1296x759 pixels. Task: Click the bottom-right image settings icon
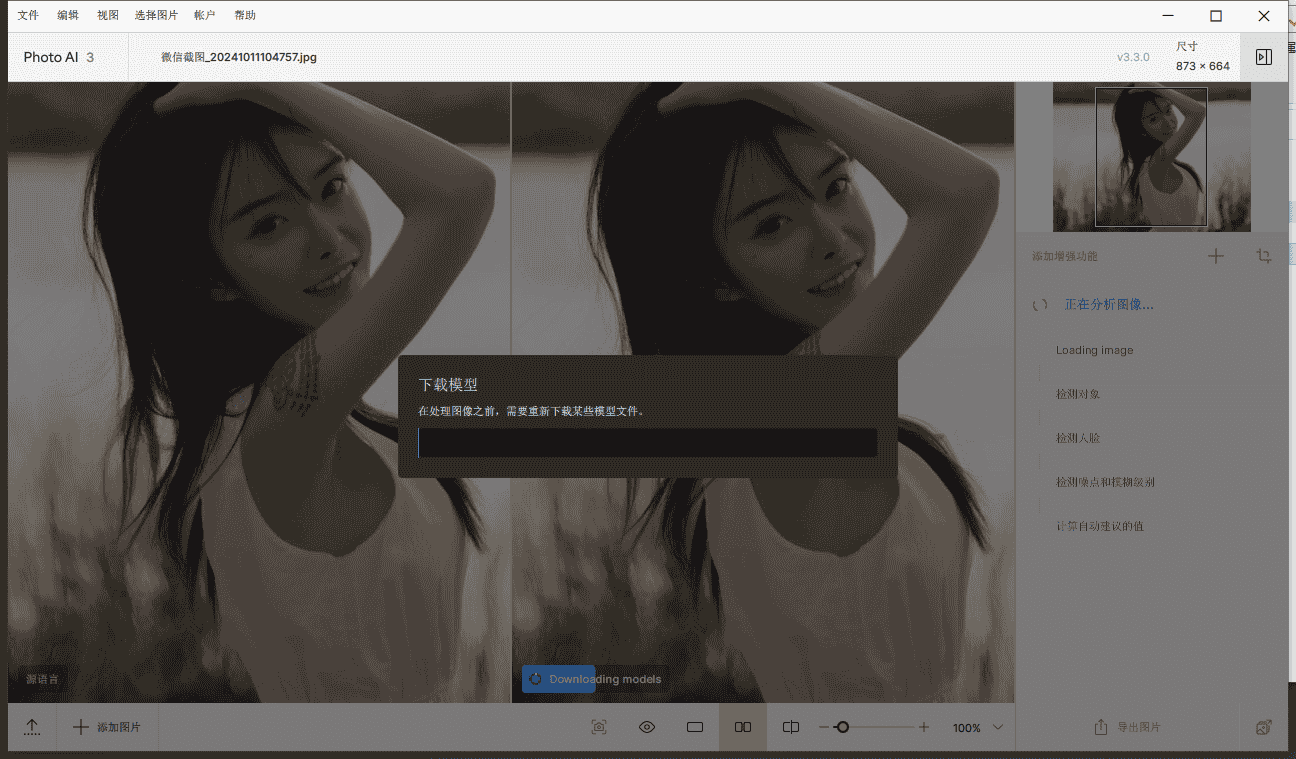(1264, 727)
